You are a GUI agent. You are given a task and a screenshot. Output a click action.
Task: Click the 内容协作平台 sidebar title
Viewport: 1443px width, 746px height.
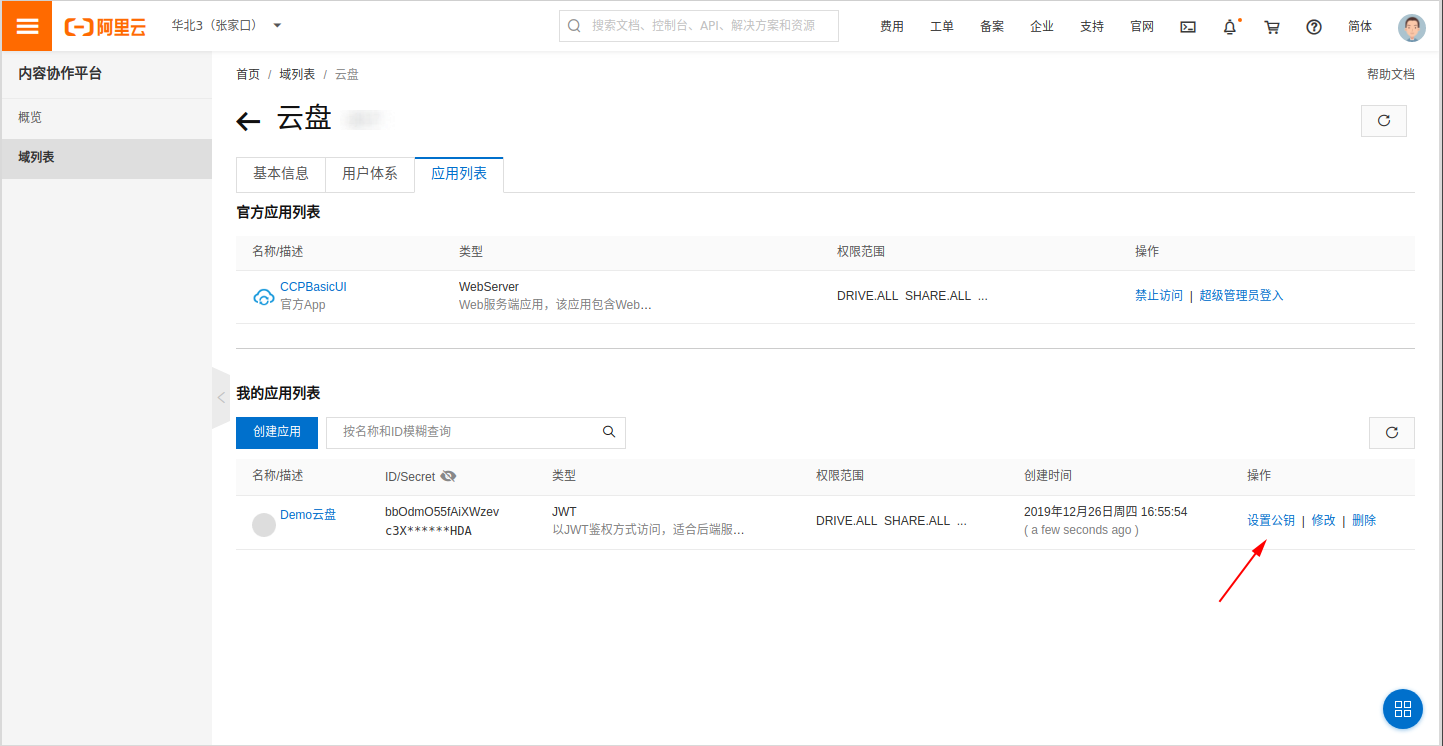point(60,73)
